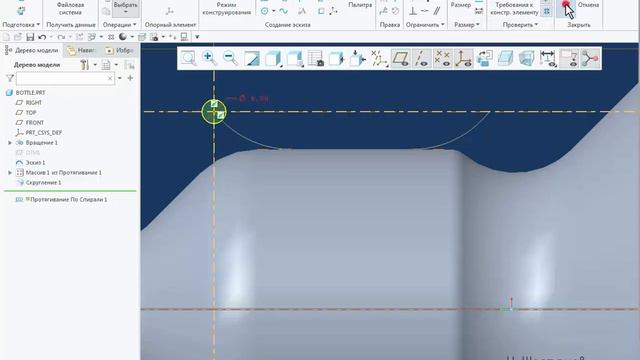Click the Zoom Out magnifier icon
The height and width of the screenshot is (360, 640).
(230, 59)
